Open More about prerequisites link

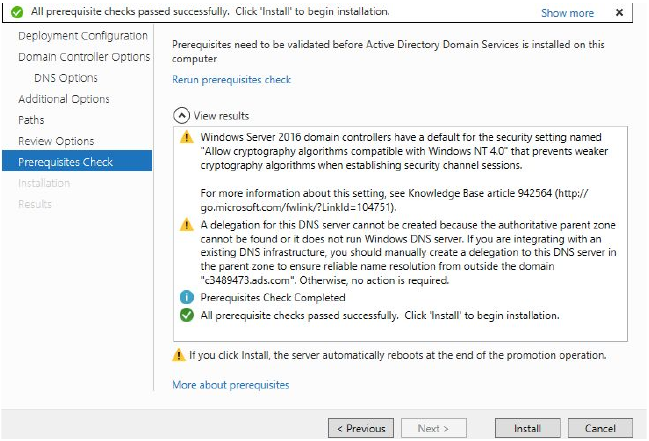(230, 385)
